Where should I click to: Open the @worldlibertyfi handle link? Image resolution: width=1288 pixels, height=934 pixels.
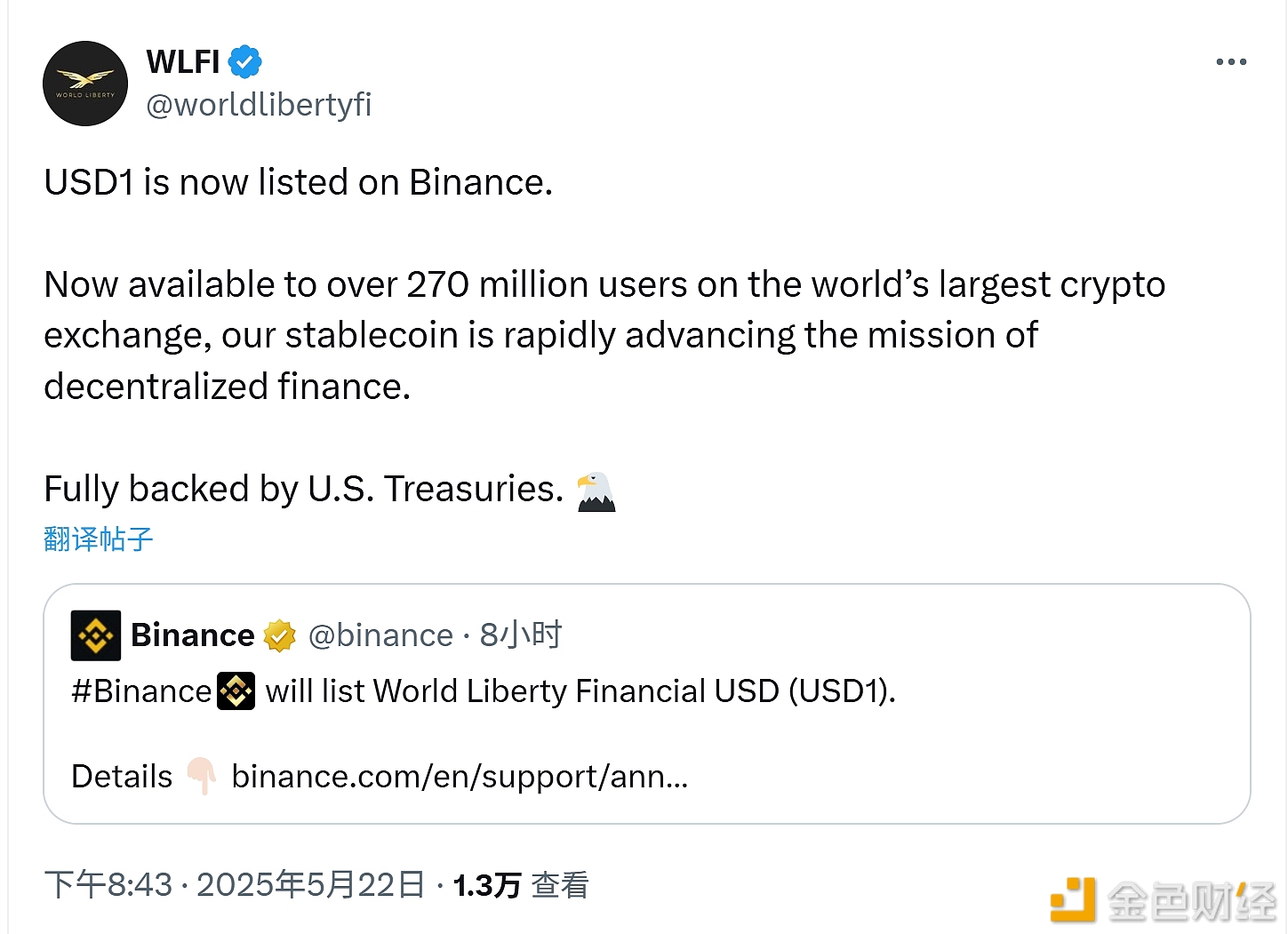(259, 105)
